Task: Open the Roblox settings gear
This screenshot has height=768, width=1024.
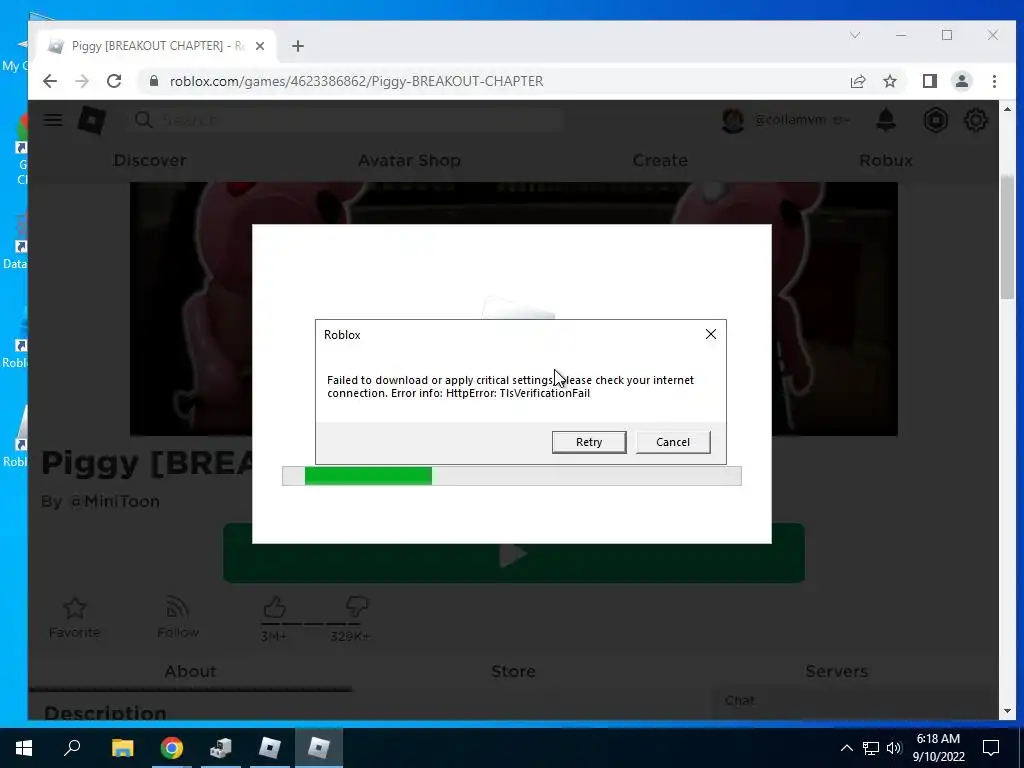Action: pyautogui.click(x=976, y=120)
